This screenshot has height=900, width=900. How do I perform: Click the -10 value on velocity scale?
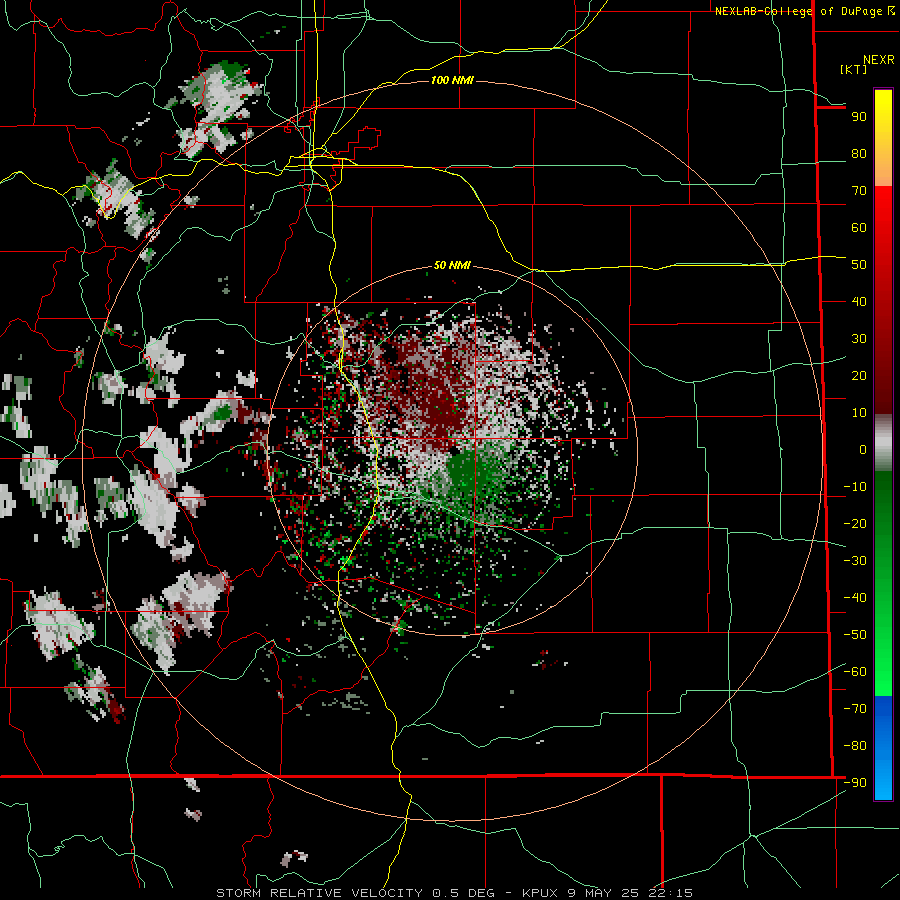click(855, 487)
